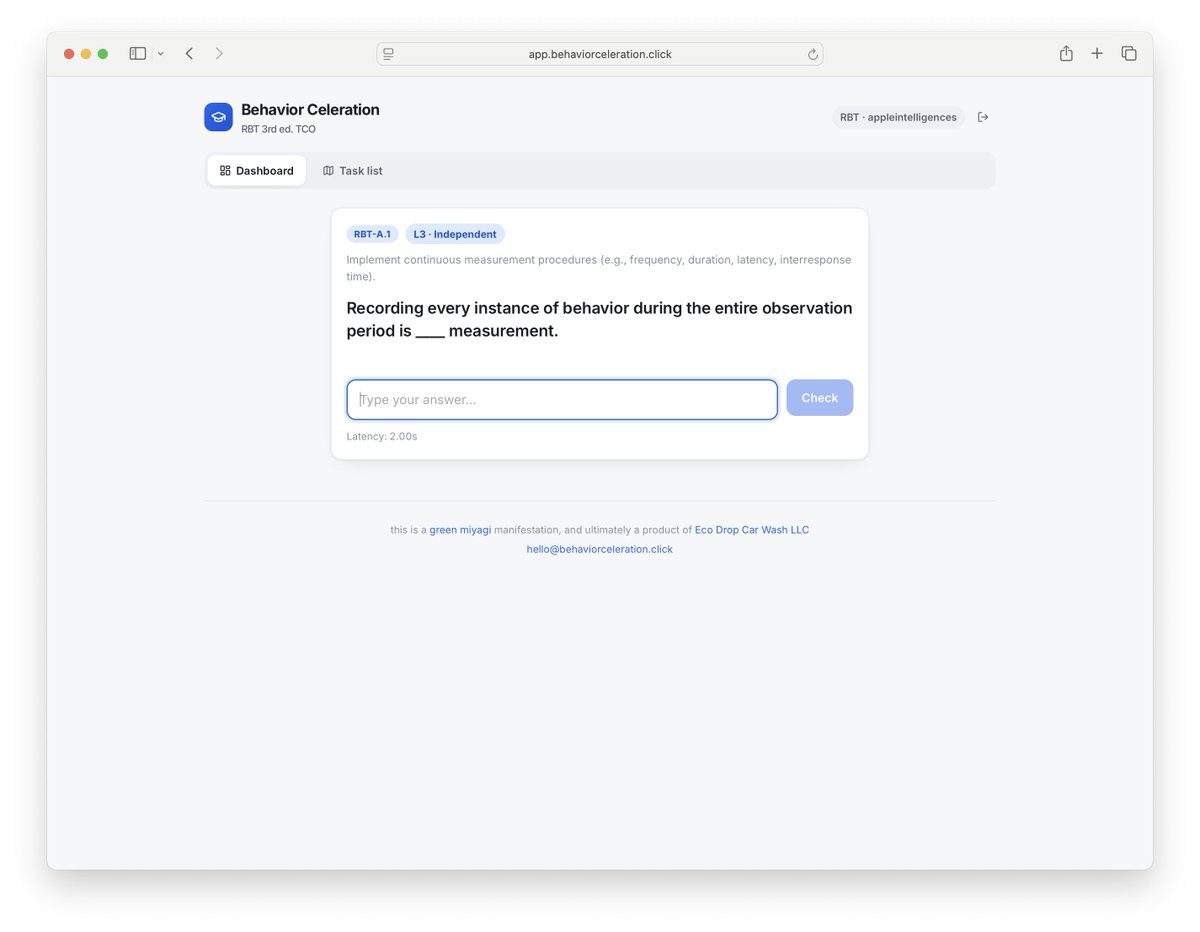Focus the 'Type your answer...' input field

click(562, 399)
